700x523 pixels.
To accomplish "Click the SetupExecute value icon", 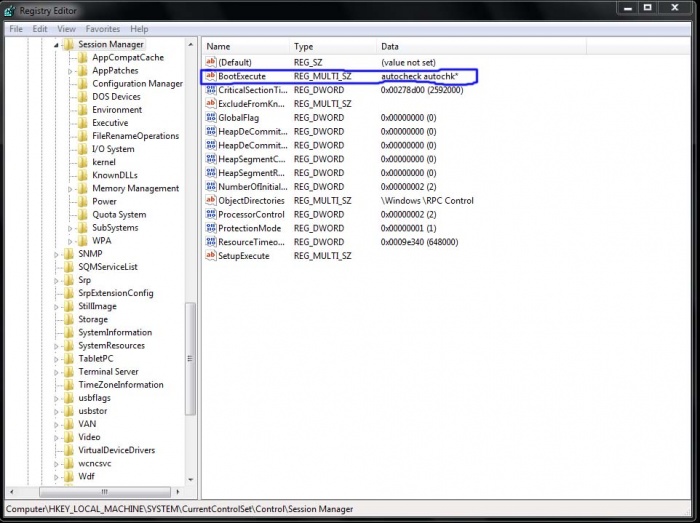I will click(211, 256).
